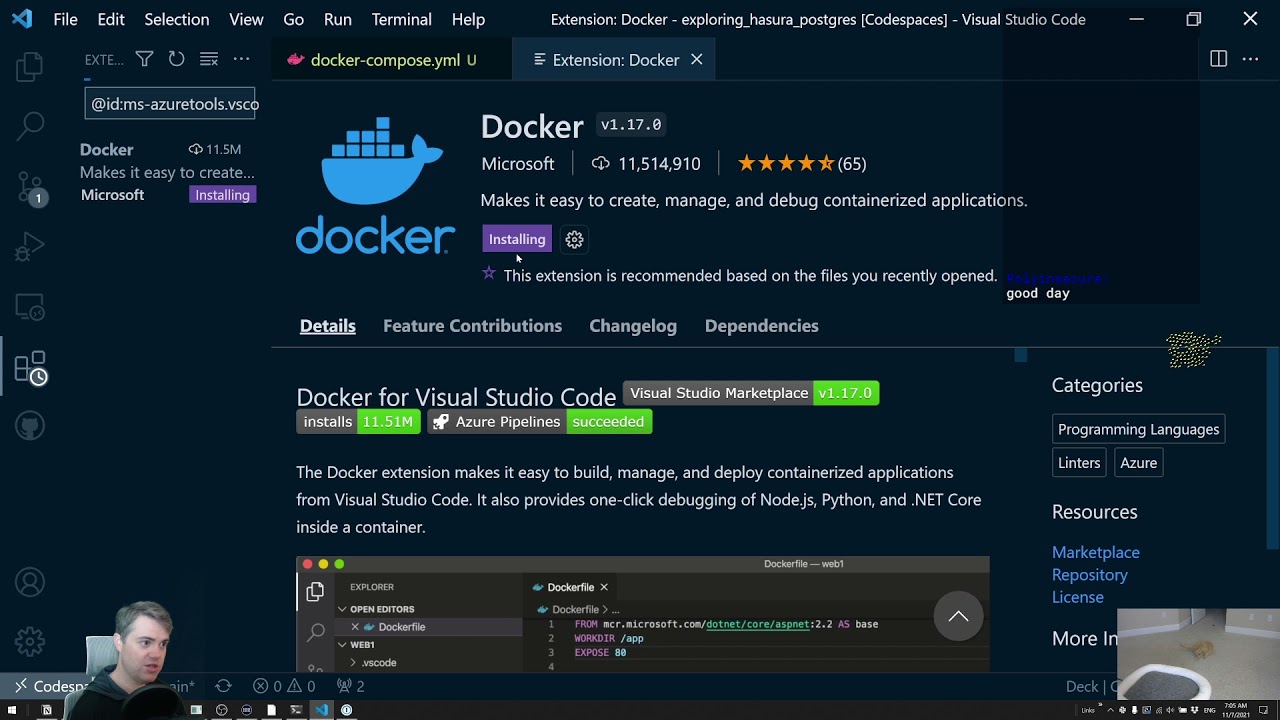Click the Windows Start button
The image size is (1280, 720).
(x=13, y=710)
